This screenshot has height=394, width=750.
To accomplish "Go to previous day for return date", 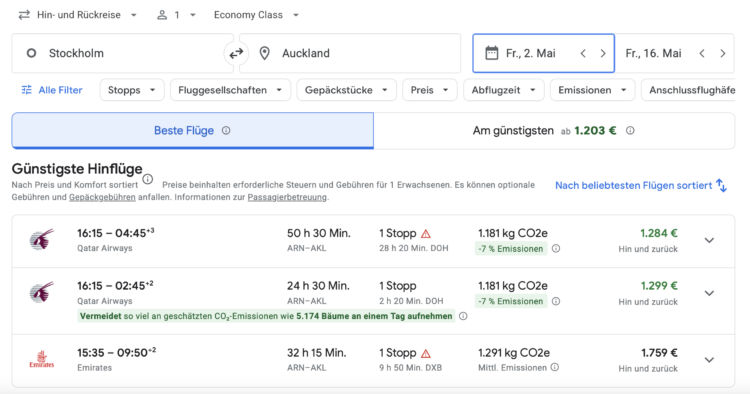I will 702,53.
